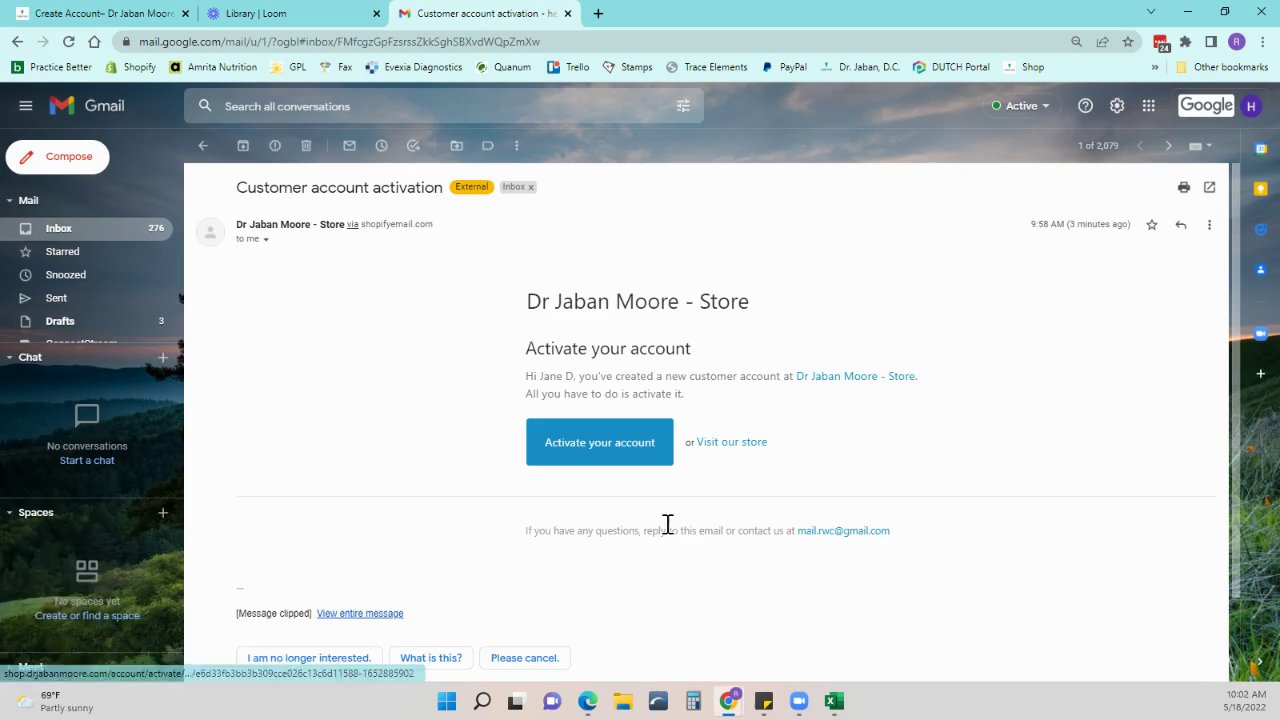Open Google Calendar in the side panel
This screenshot has height=720, width=1280.
pyautogui.click(x=1261, y=149)
